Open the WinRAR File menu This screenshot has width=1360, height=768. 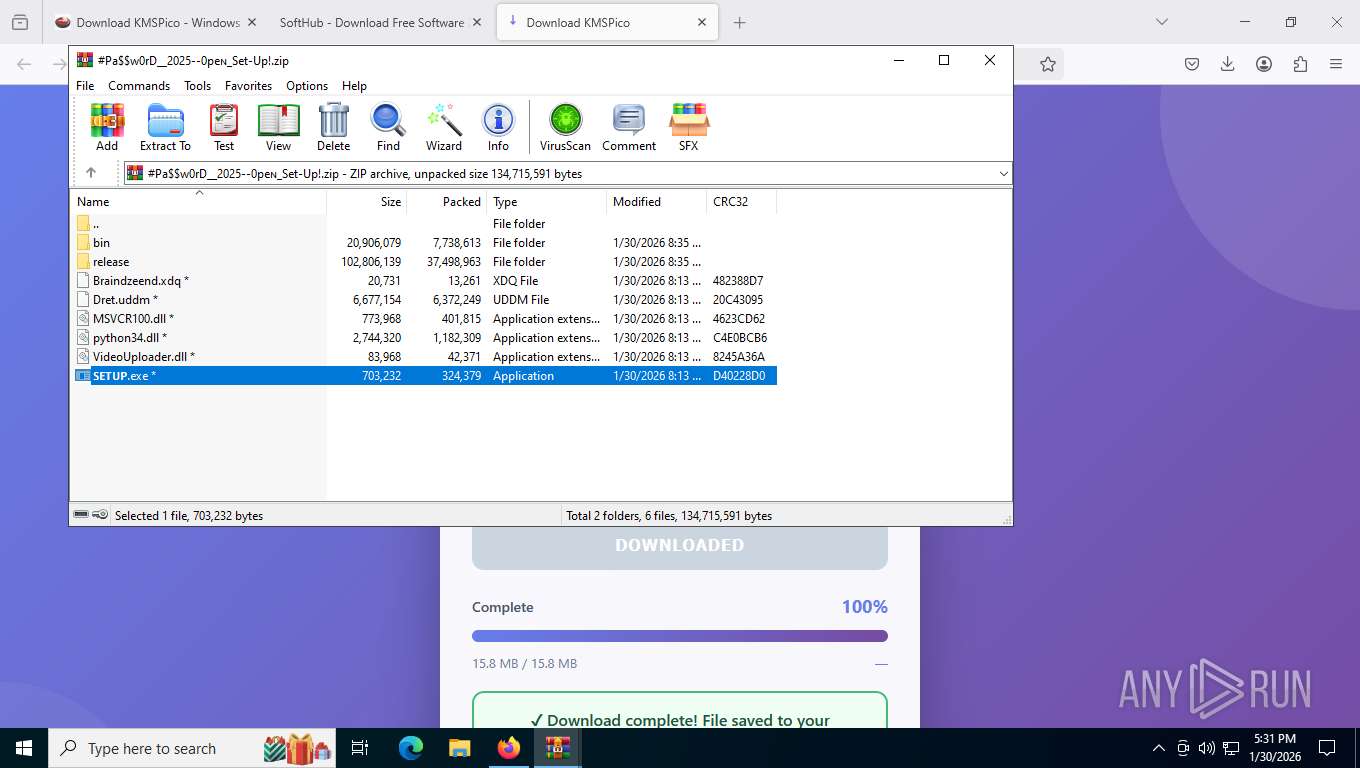pyautogui.click(x=85, y=86)
